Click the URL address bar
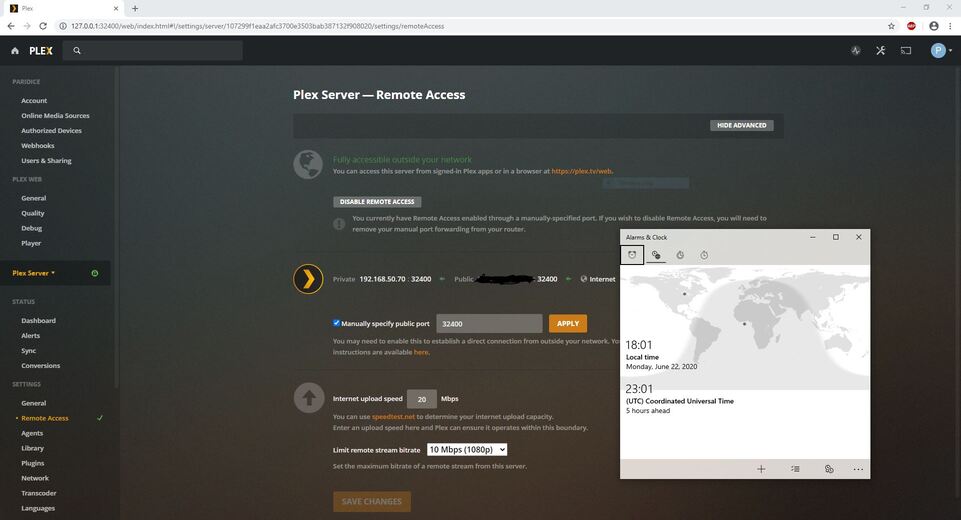Image resolution: width=961 pixels, height=520 pixels. 472,26
